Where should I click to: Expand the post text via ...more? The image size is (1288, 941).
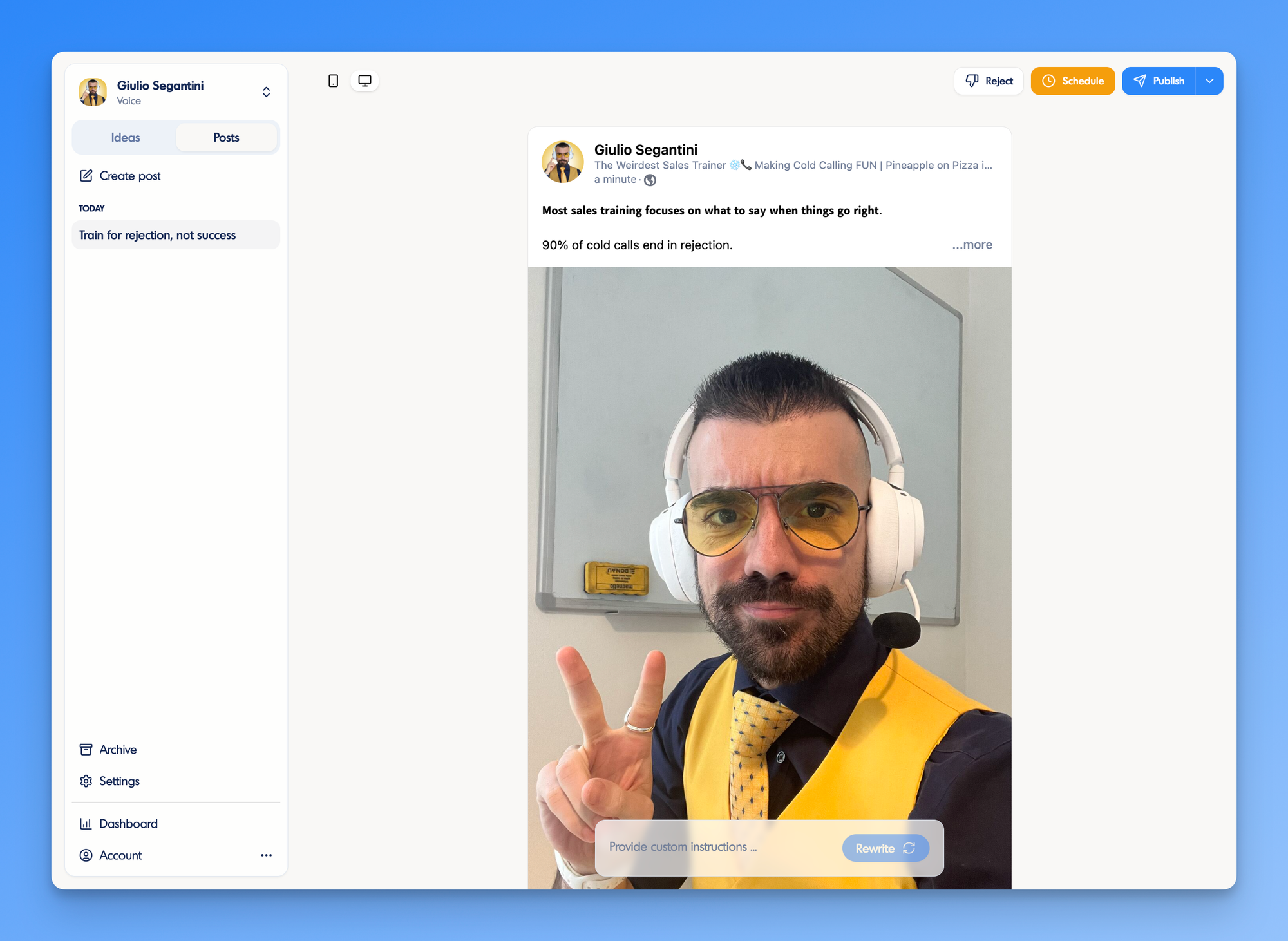pos(972,245)
